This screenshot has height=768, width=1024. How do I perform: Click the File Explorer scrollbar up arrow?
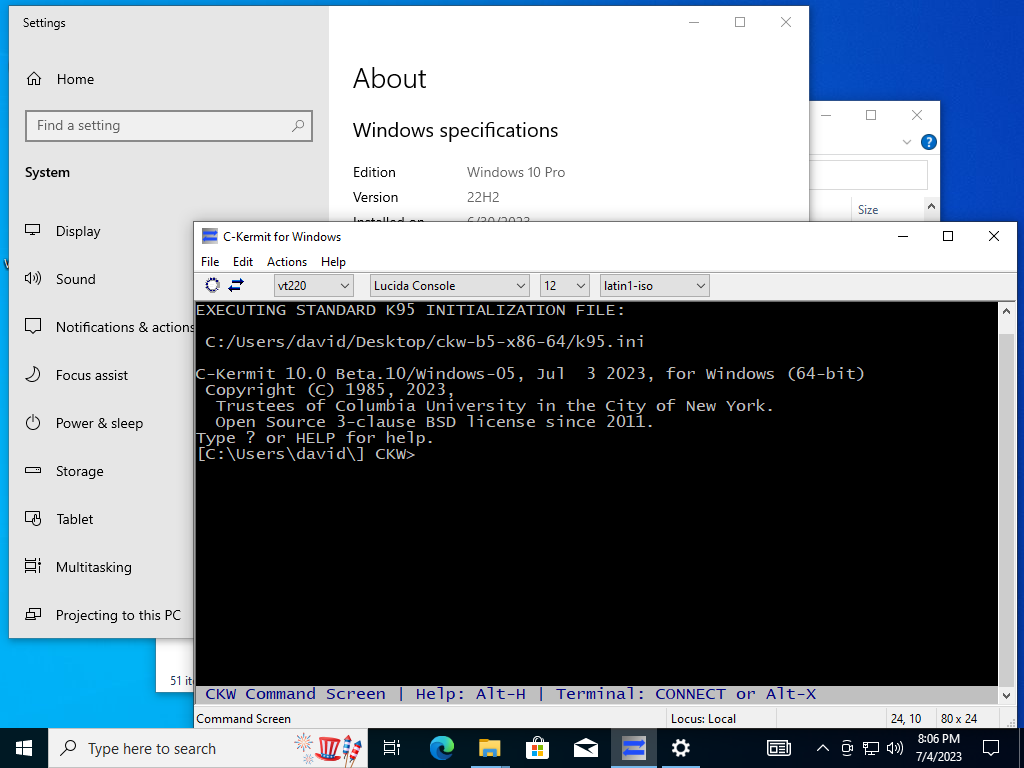(931, 206)
